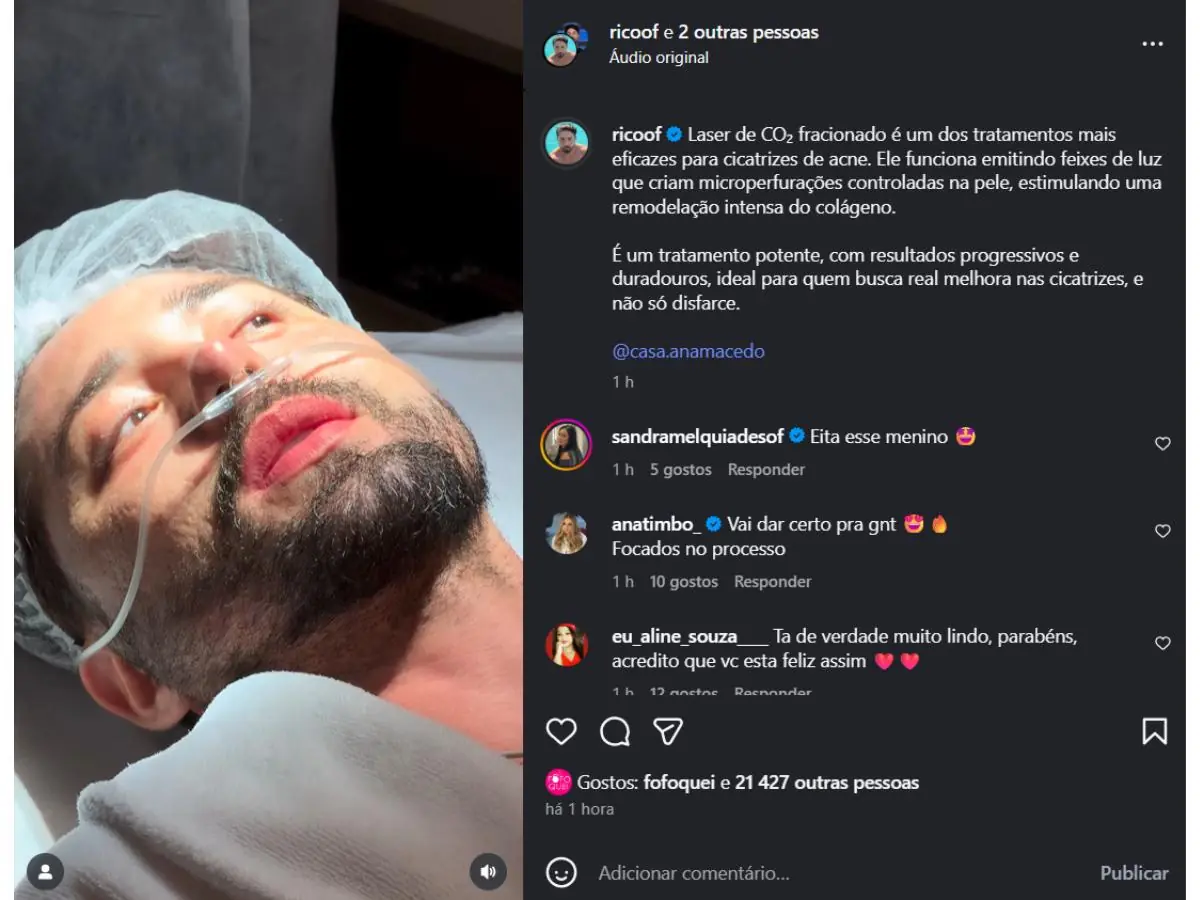The image size is (1200, 900).
Task: Reply to anatimbo_'s comment
Action: click(x=772, y=581)
